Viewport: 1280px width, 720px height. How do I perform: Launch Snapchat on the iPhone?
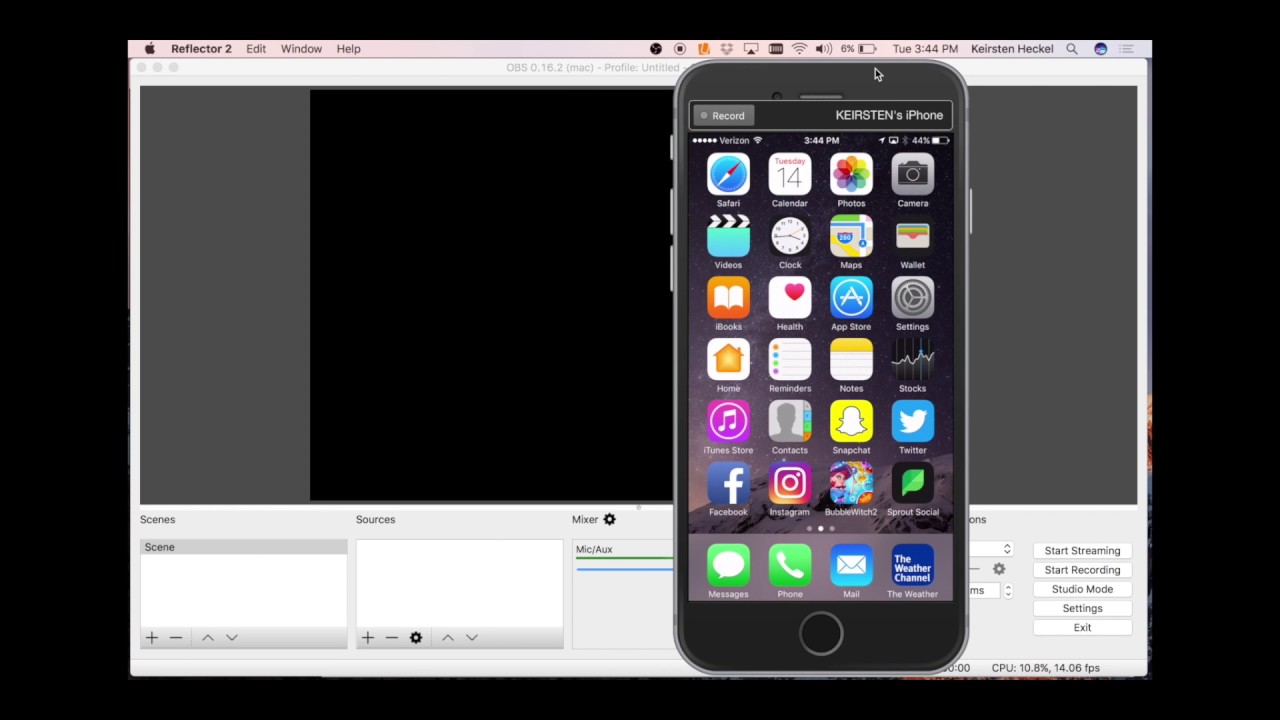pos(851,422)
